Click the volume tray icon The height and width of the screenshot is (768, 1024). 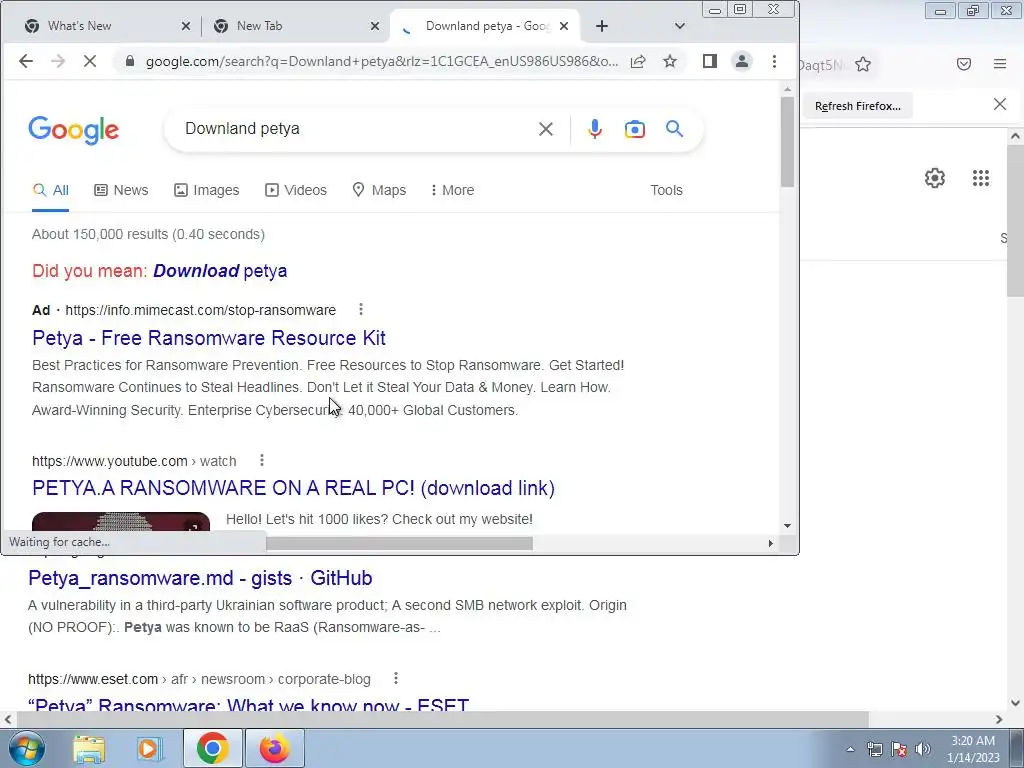pos(923,749)
